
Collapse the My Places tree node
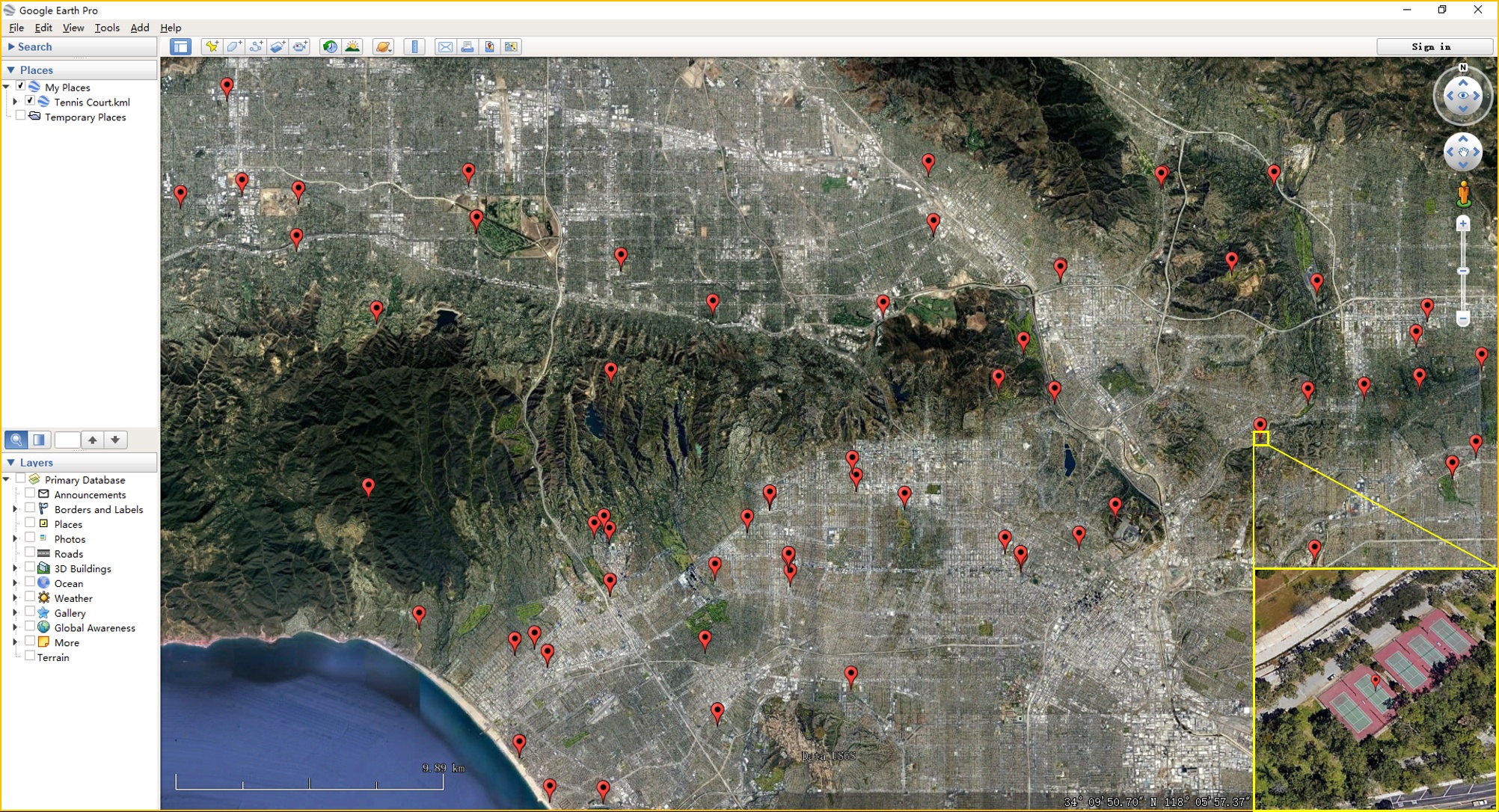7,87
